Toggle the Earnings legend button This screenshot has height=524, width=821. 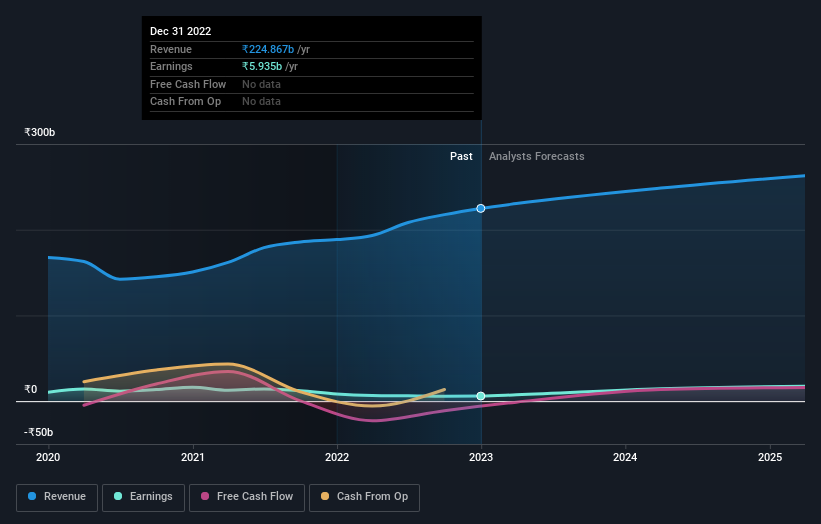[x=143, y=497]
